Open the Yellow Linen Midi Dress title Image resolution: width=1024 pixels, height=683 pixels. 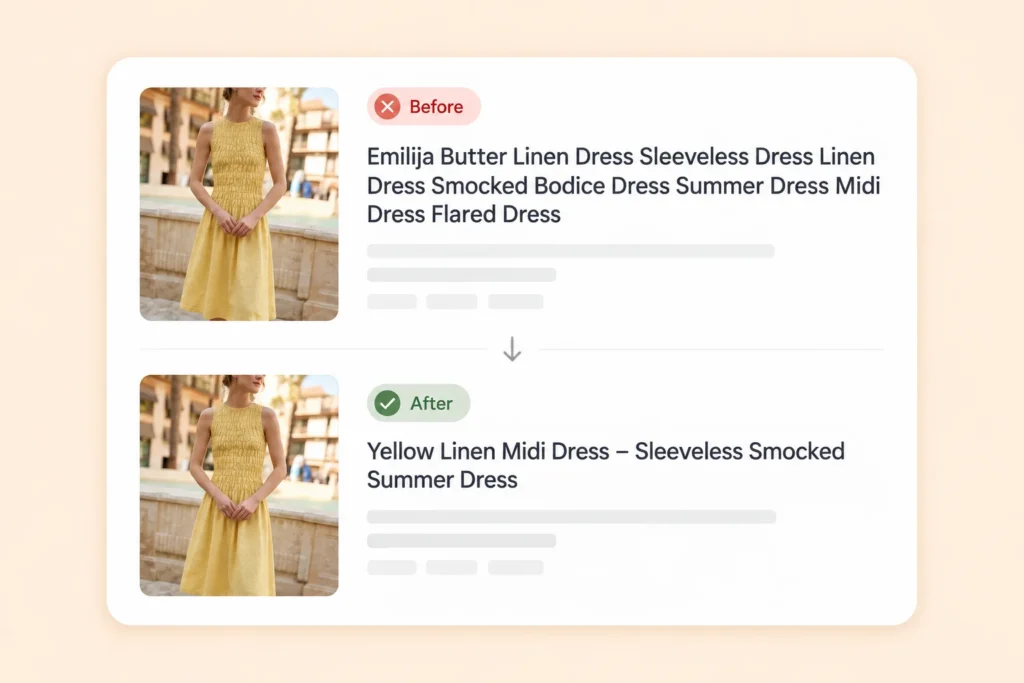coord(605,465)
